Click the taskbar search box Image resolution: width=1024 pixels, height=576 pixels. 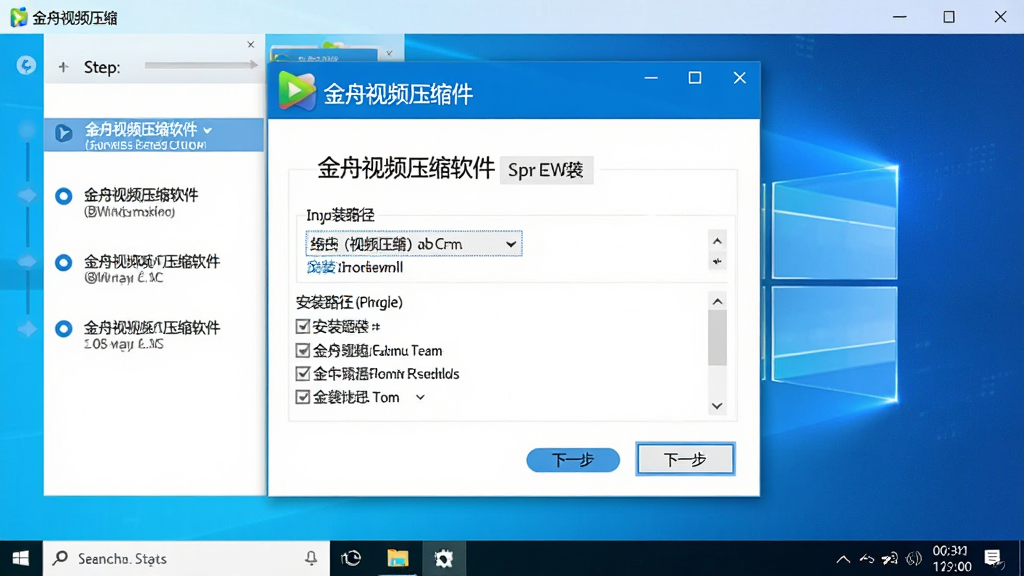click(186, 558)
